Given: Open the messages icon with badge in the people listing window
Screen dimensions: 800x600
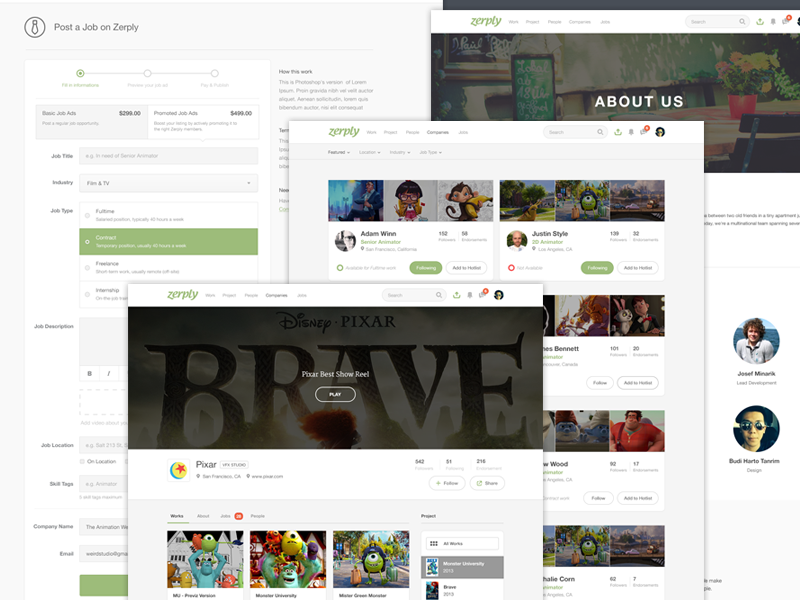Looking at the screenshot, I should point(644,131).
